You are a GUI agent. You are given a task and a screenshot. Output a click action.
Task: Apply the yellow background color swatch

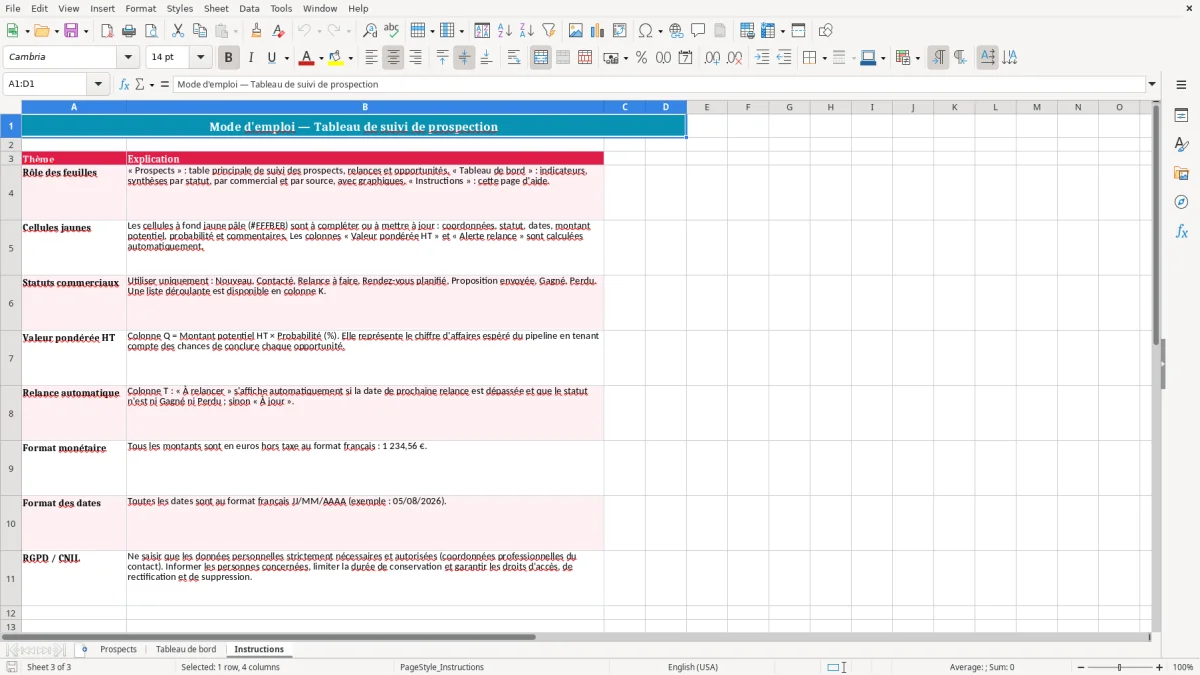tap(336, 58)
